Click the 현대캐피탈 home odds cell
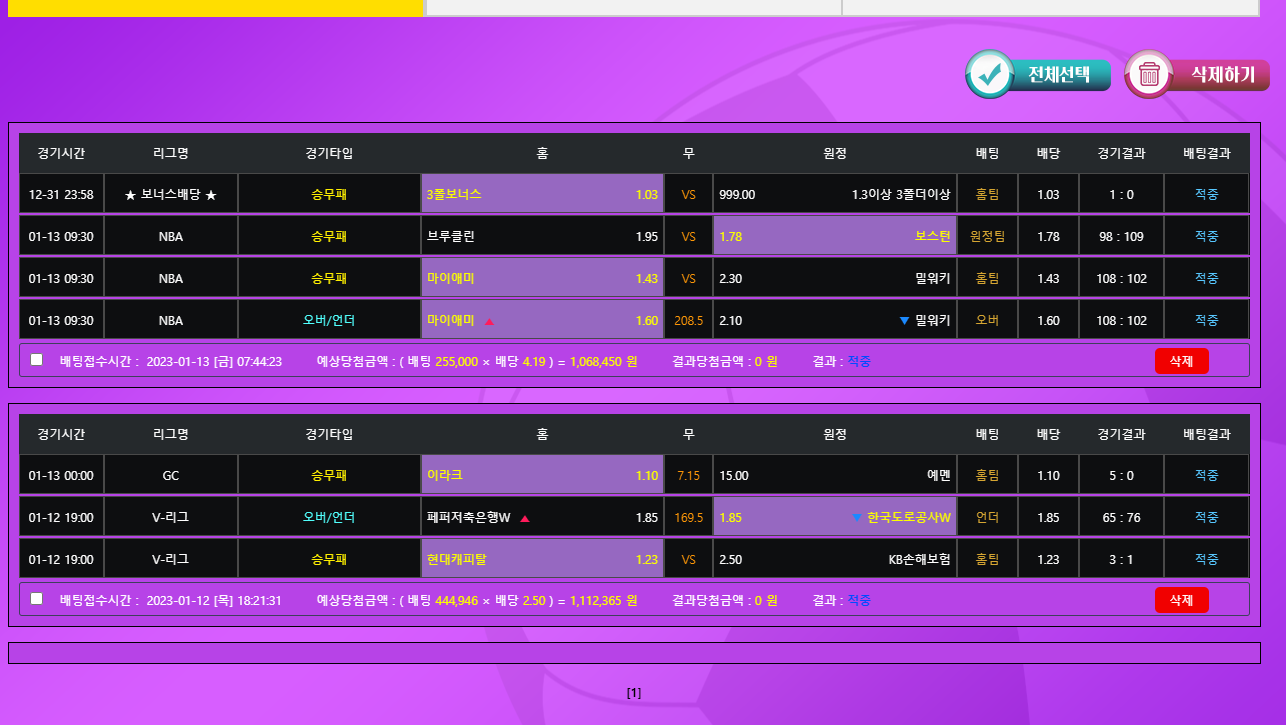 (x=542, y=560)
